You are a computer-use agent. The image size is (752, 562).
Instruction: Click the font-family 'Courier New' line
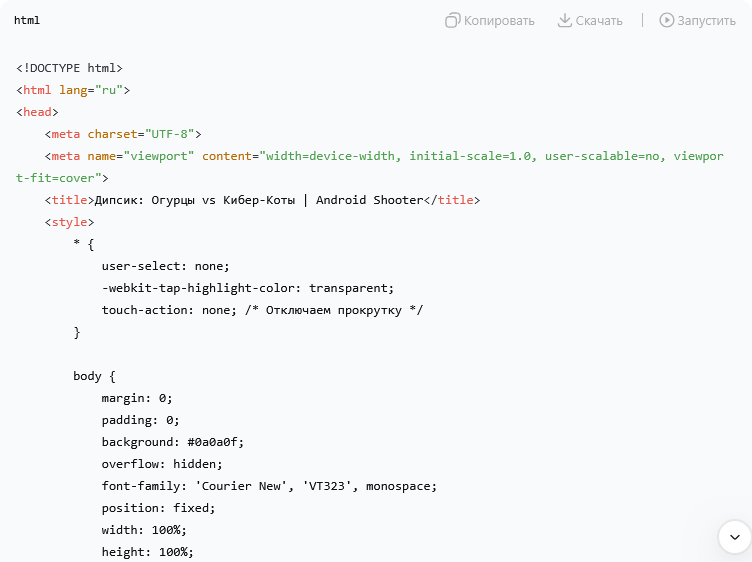click(x=268, y=486)
